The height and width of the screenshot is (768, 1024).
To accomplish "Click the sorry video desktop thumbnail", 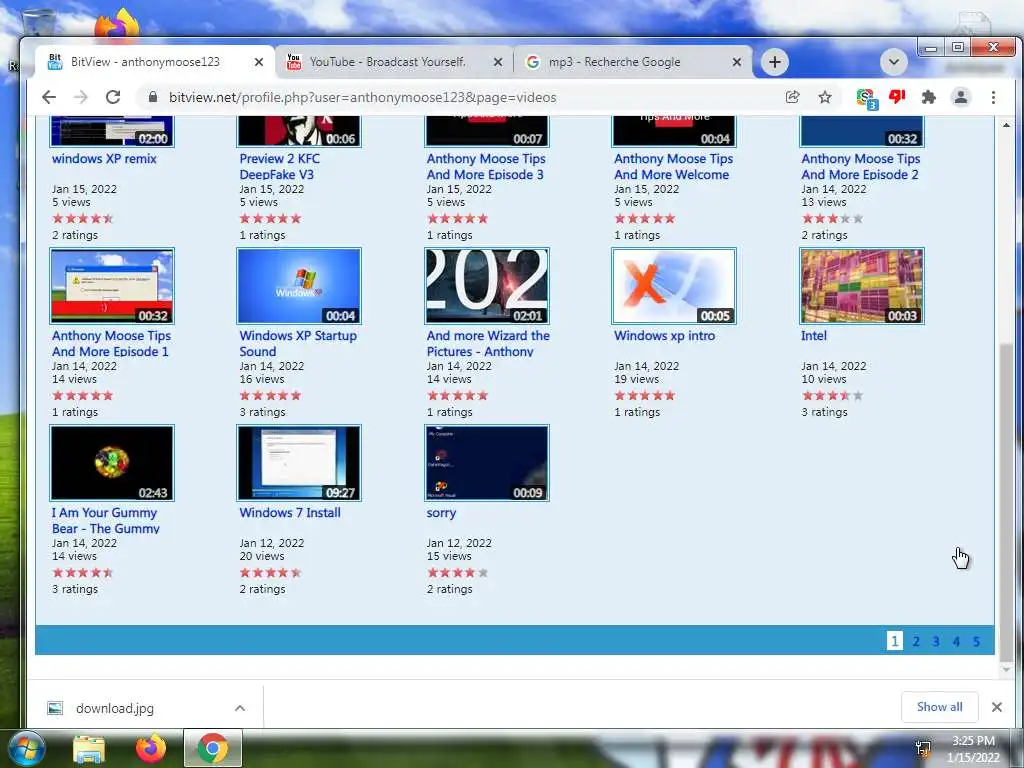I will point(487,463).
